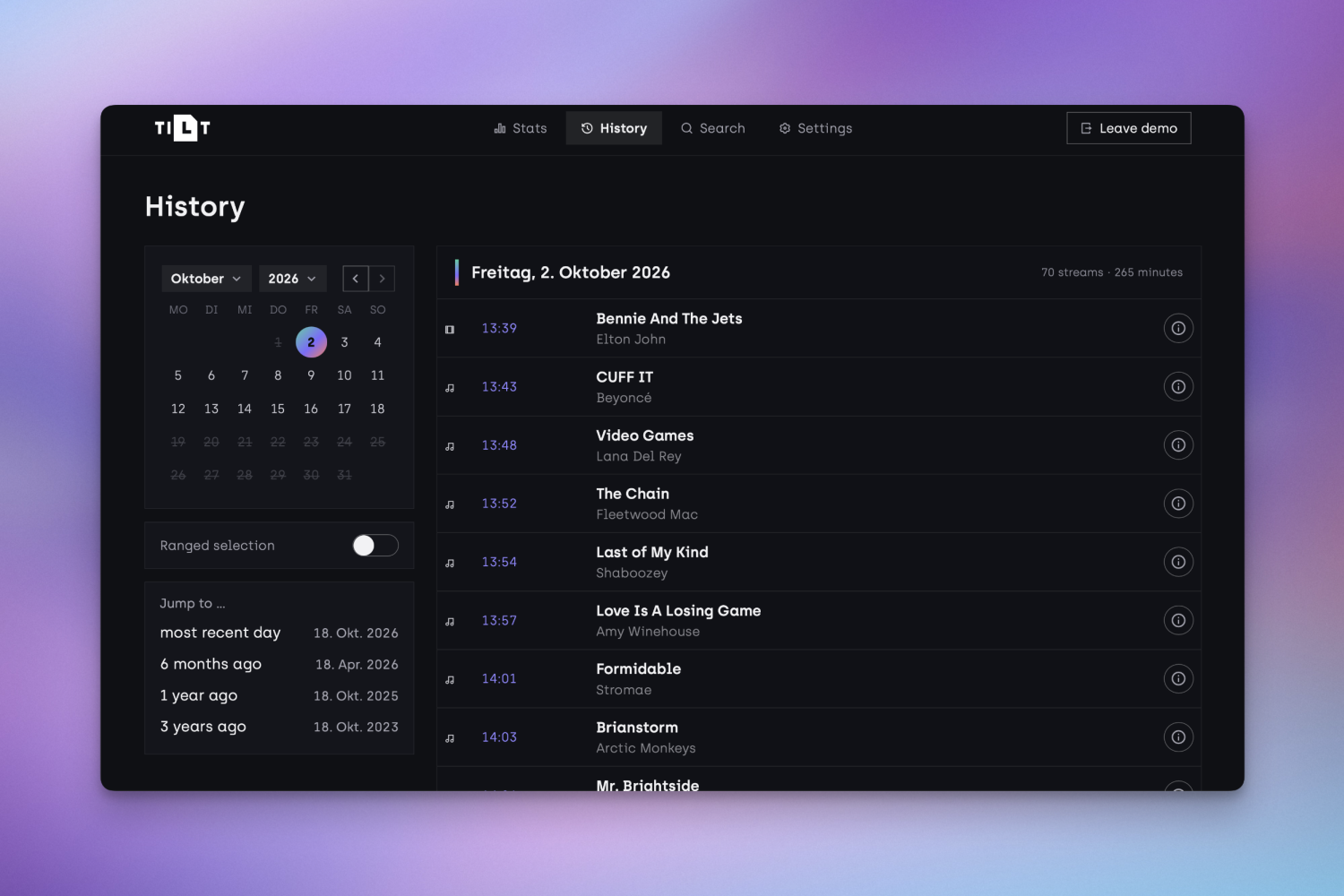The width and height of the screenshot is (1344, 896).
Task: Click the song title Brianstorm
Action: 637,728
